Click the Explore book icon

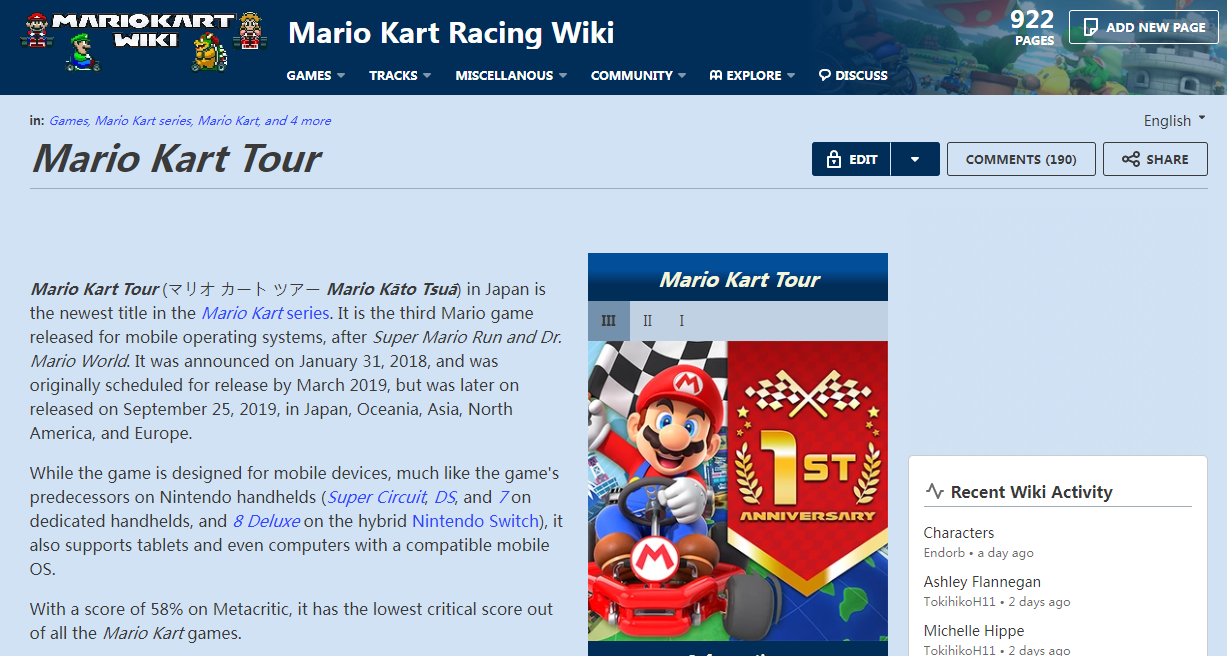[x=715, y=75]
